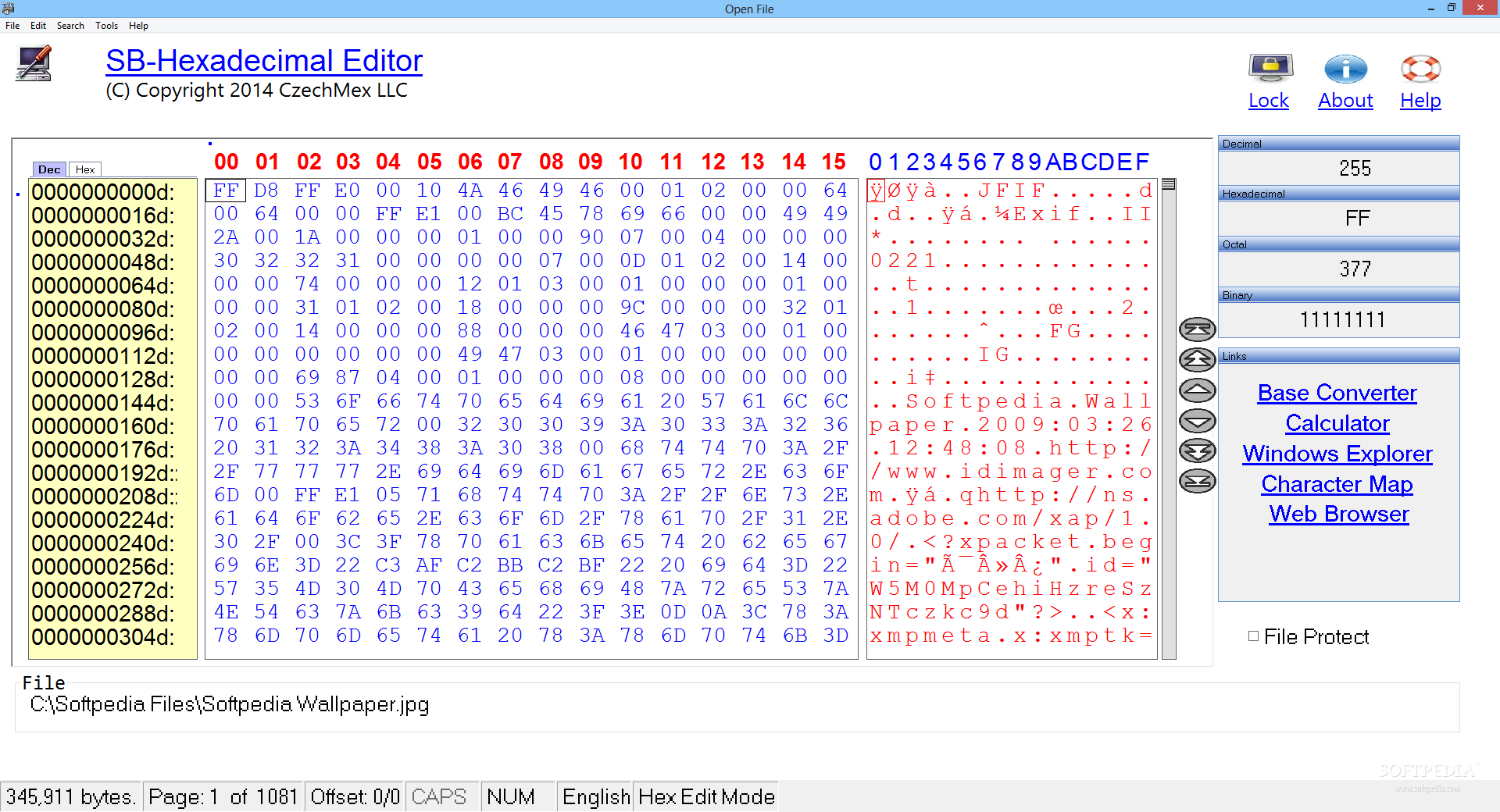Minimize the Open File window
The width and height of the screenshot is (1500, 812).
coord(1431,9)
